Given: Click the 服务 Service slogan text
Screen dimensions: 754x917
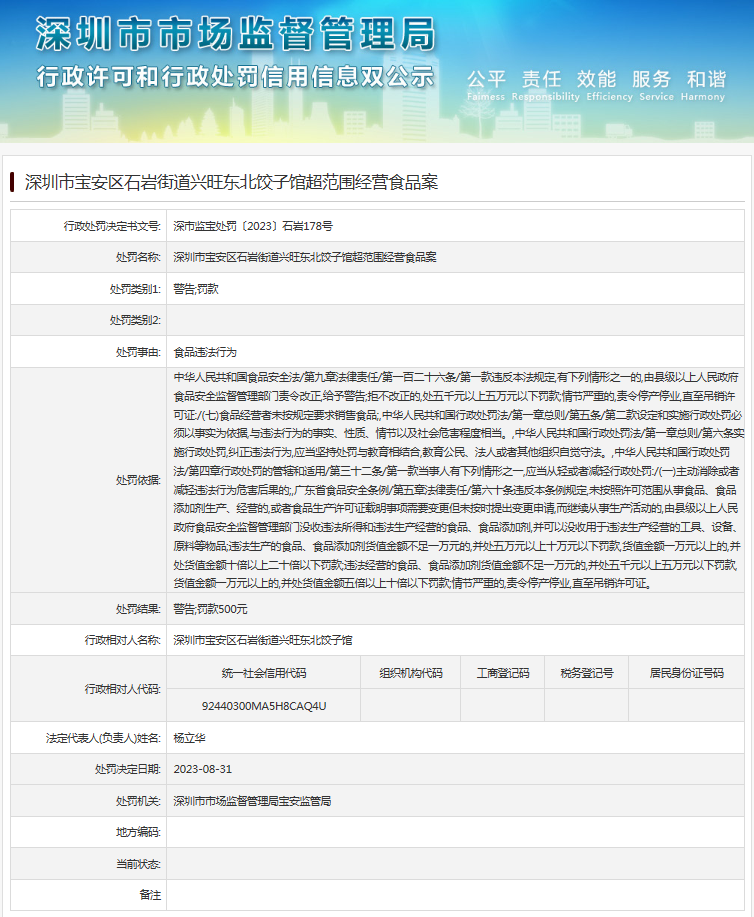Looking at the screenshot, I should click(656, 85).
